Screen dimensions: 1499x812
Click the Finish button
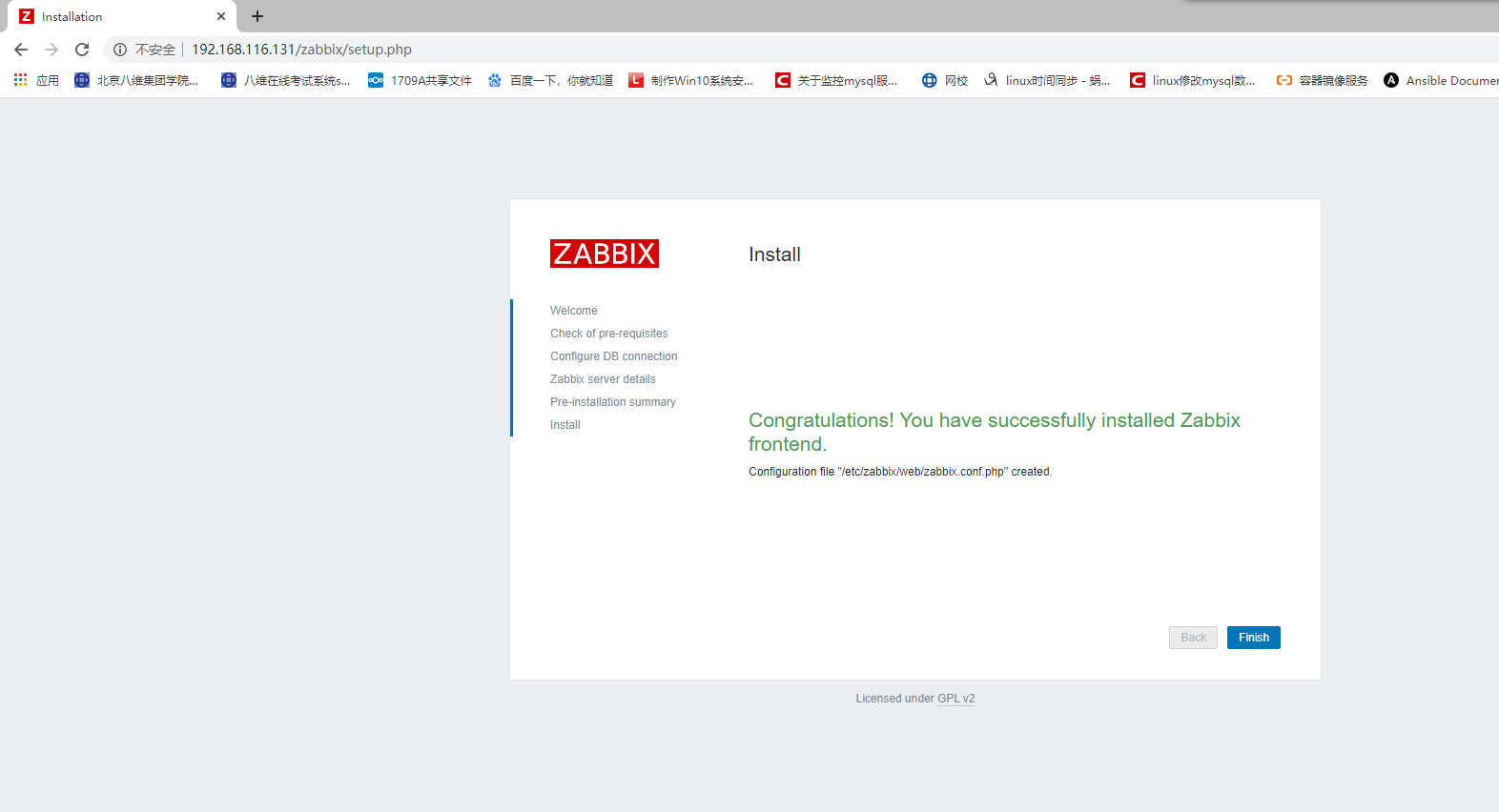(x=1253, y=638)
